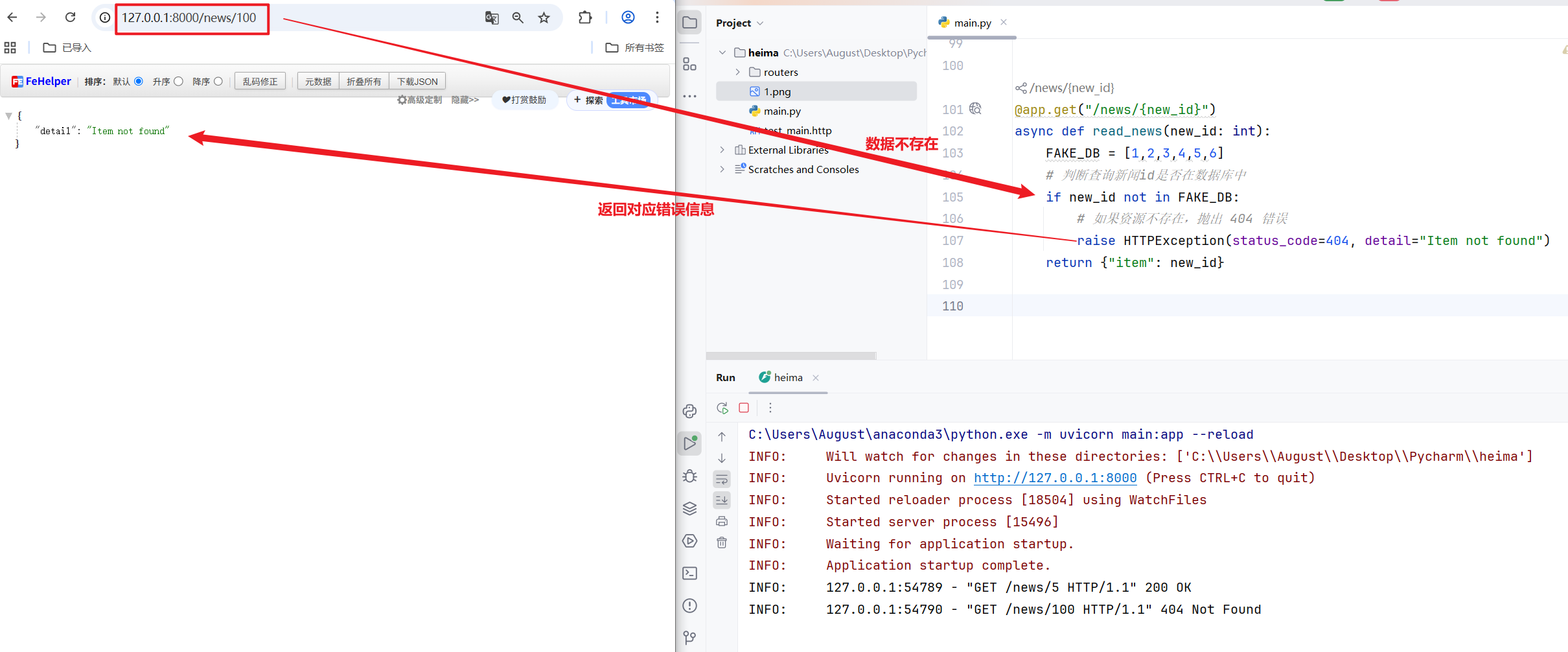Screen dimensions: 1568x652
Task: Select the 降序 sort radio button
Action: (x=218, y=82)
